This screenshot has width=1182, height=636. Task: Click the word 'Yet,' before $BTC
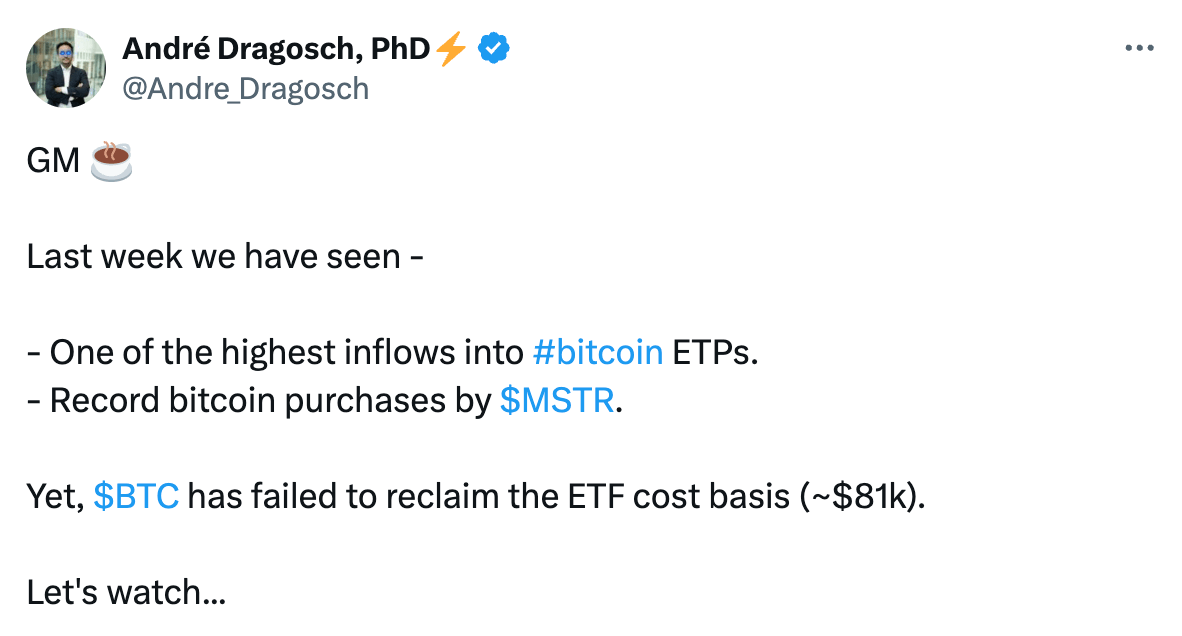pos(54,496)
